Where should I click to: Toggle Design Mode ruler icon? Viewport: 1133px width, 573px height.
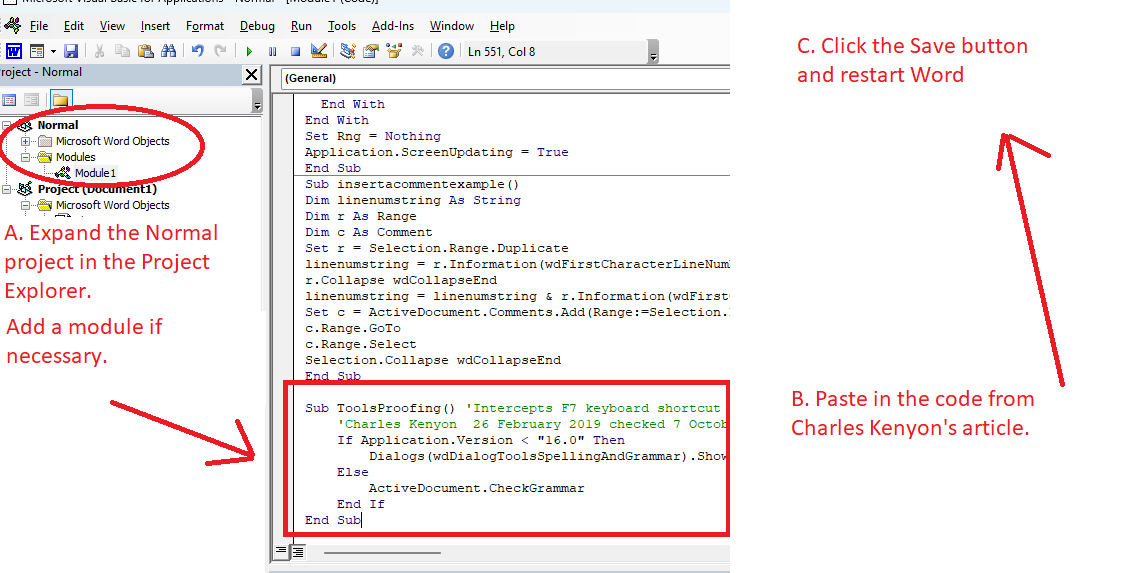(319, 51)
